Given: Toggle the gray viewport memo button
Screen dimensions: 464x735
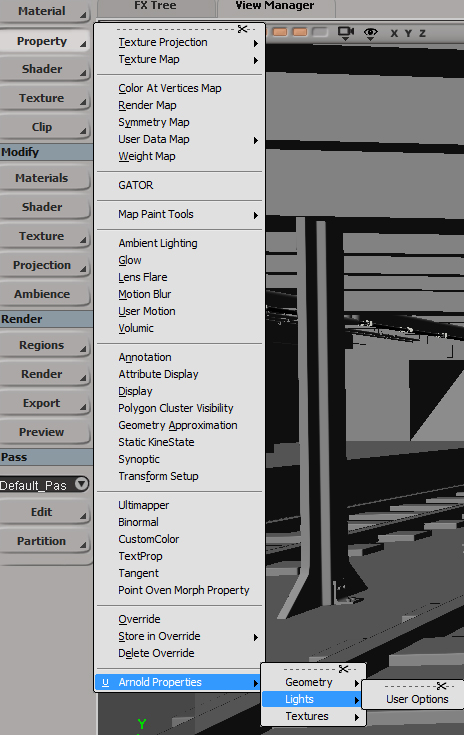Looking at the screenshot, I should (320, 32).
